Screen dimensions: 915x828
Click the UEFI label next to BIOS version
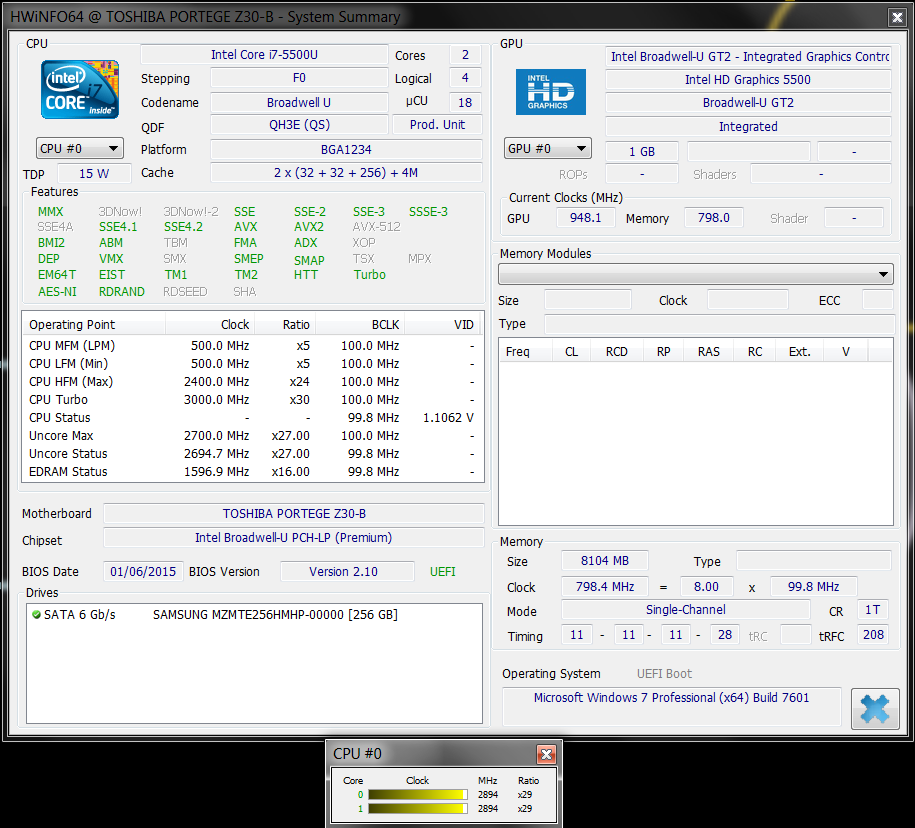coord(442,571)
